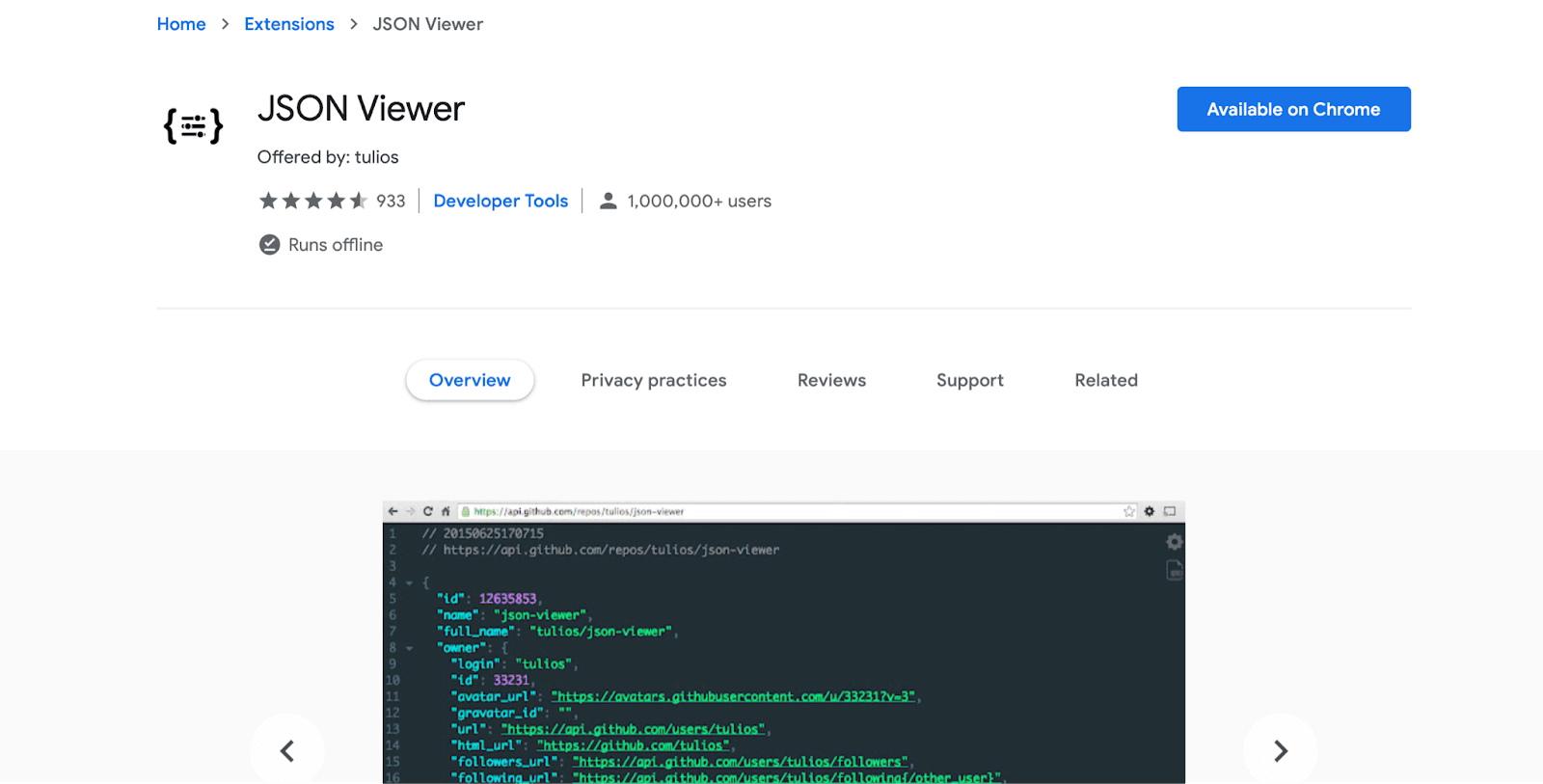This screenshot has width=1543, height=784.
Task: Click the JSON Viewer extension logo icon
Action: 193,125
